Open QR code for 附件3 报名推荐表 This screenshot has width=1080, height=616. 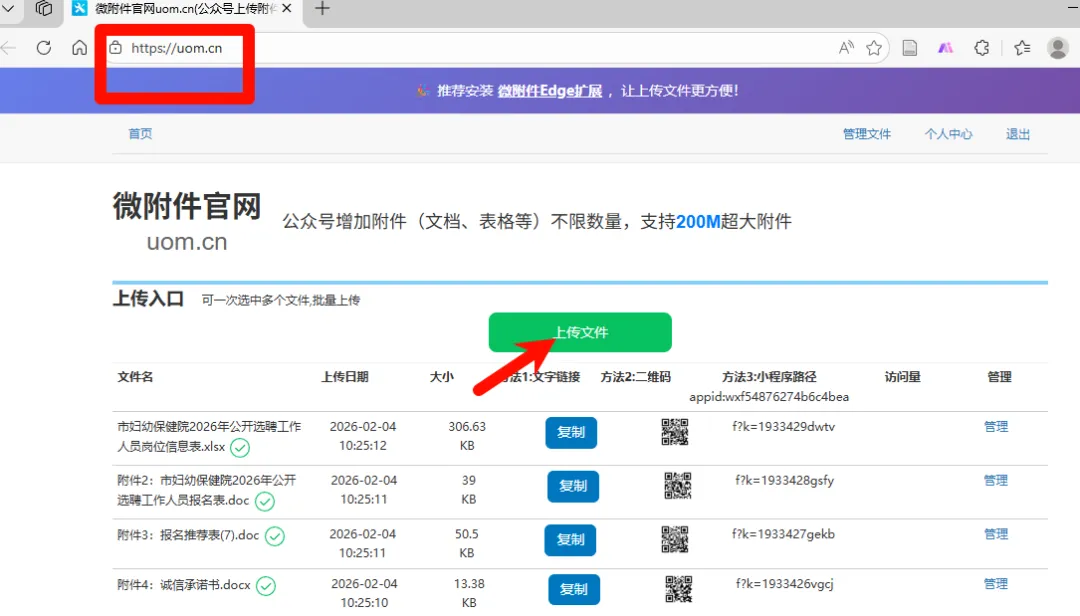pos(675,540)
